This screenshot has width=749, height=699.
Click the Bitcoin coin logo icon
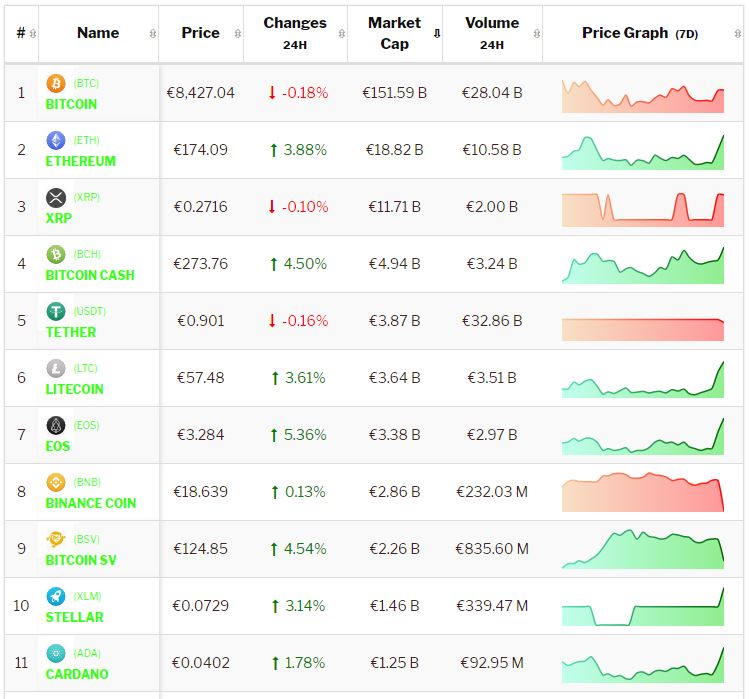point(56,84)
